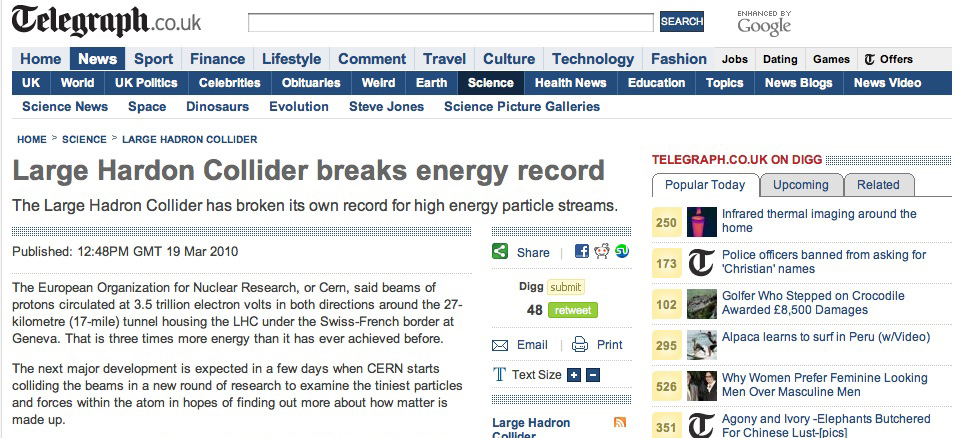Click Telegraph T icon beside police officers story
The height and width of the screenshot is (438, 962).
701,263
